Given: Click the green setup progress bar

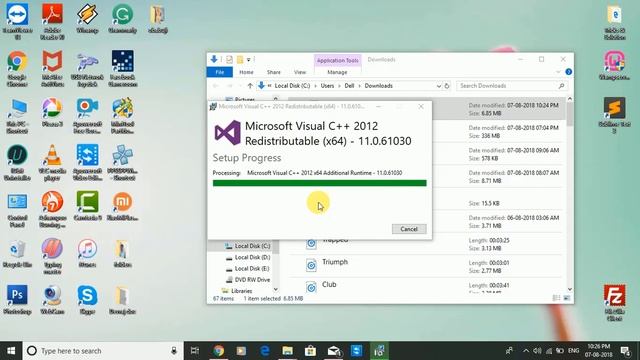Looking at the screenshot, I should (x=320, y=183).
